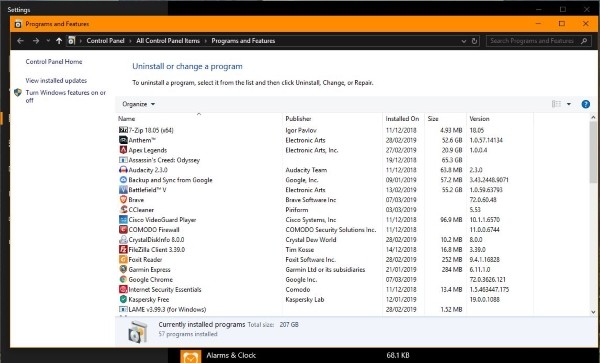
Task: Sort list by Publisher column header
Action: (333, 119)
